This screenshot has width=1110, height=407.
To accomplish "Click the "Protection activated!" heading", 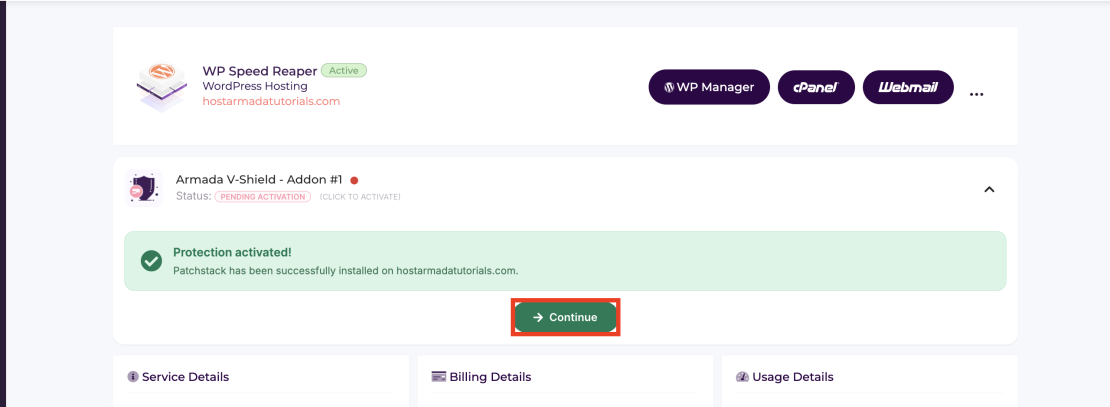I will [x=232, y=252].
